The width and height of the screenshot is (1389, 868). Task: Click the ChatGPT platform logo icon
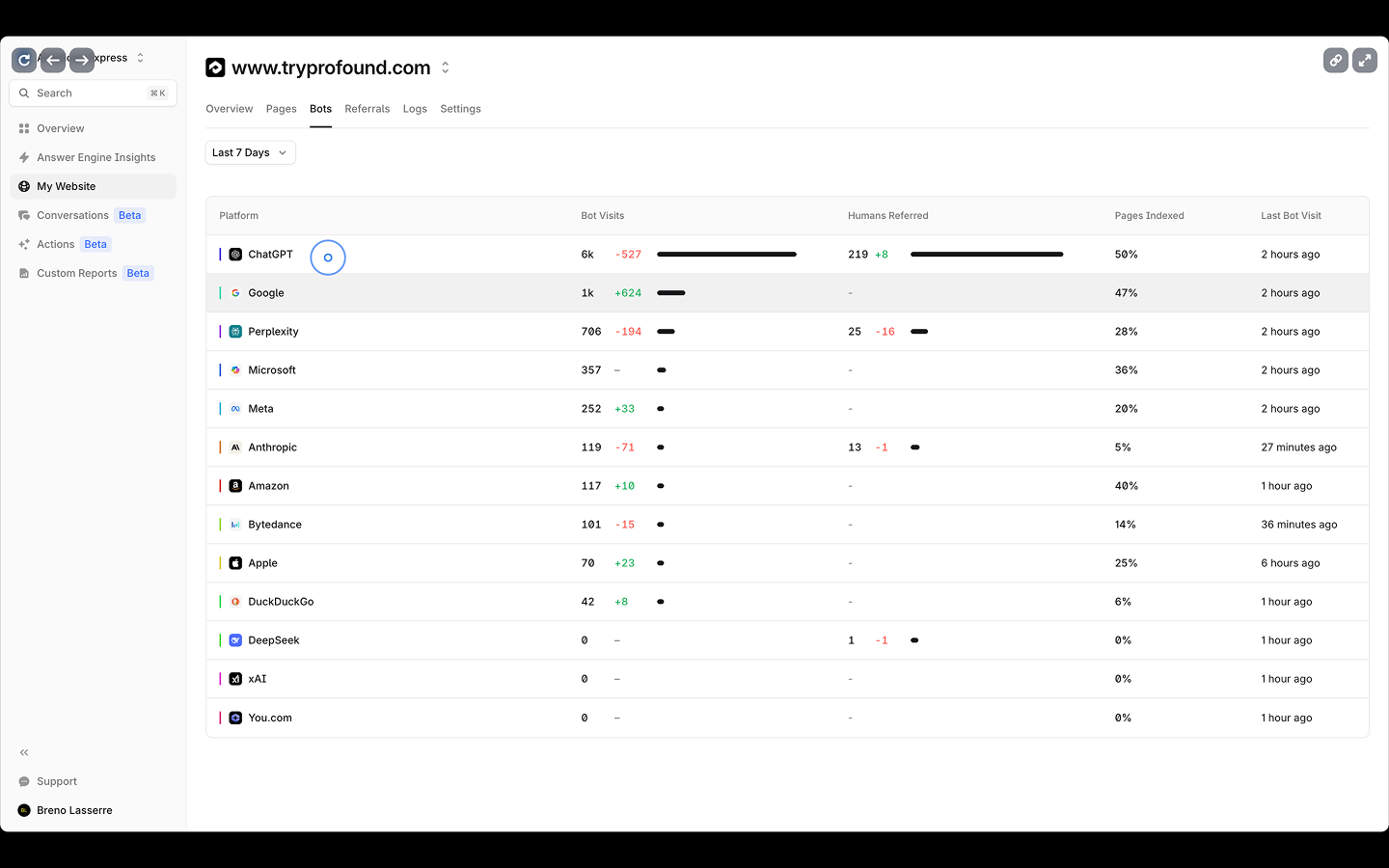235,255
